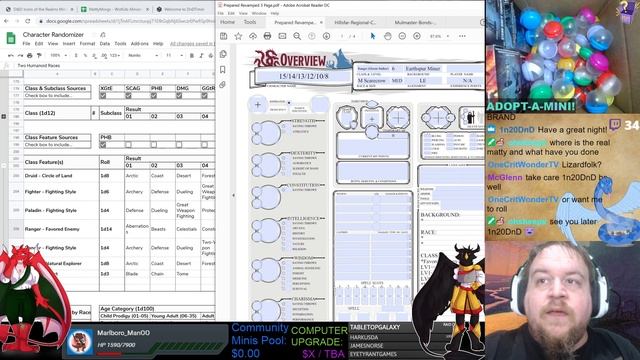
Task: Click the Chrome address bar
Action: (x=127, y=21)
